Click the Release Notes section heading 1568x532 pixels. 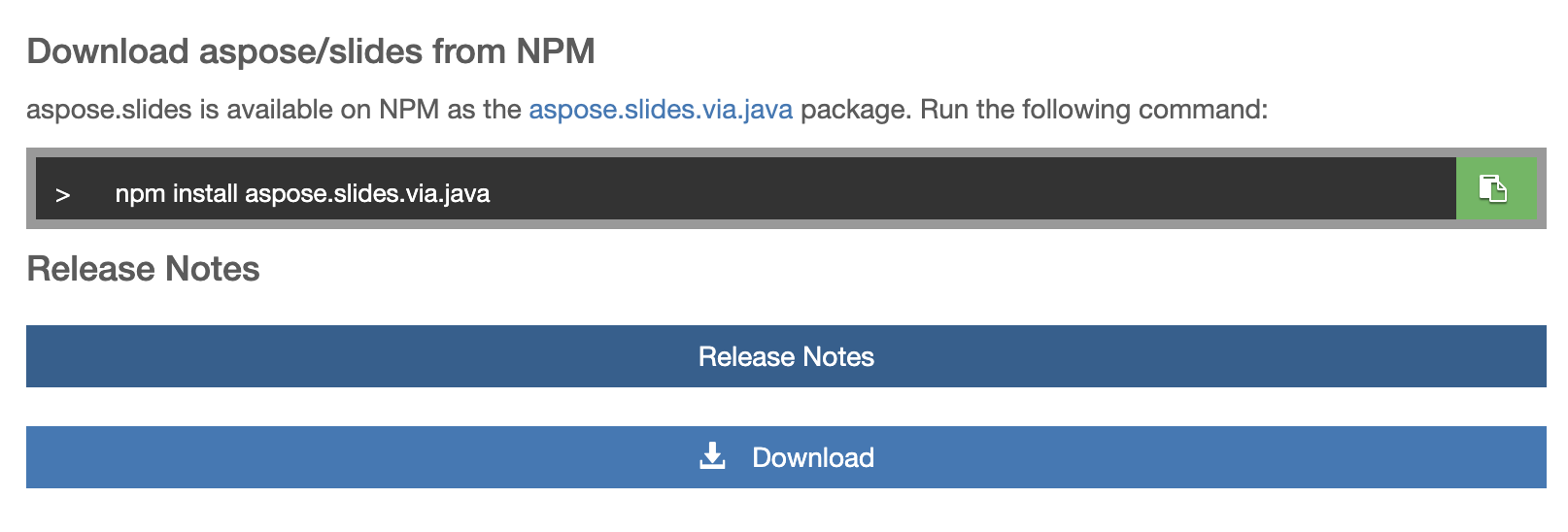point(143,269)
